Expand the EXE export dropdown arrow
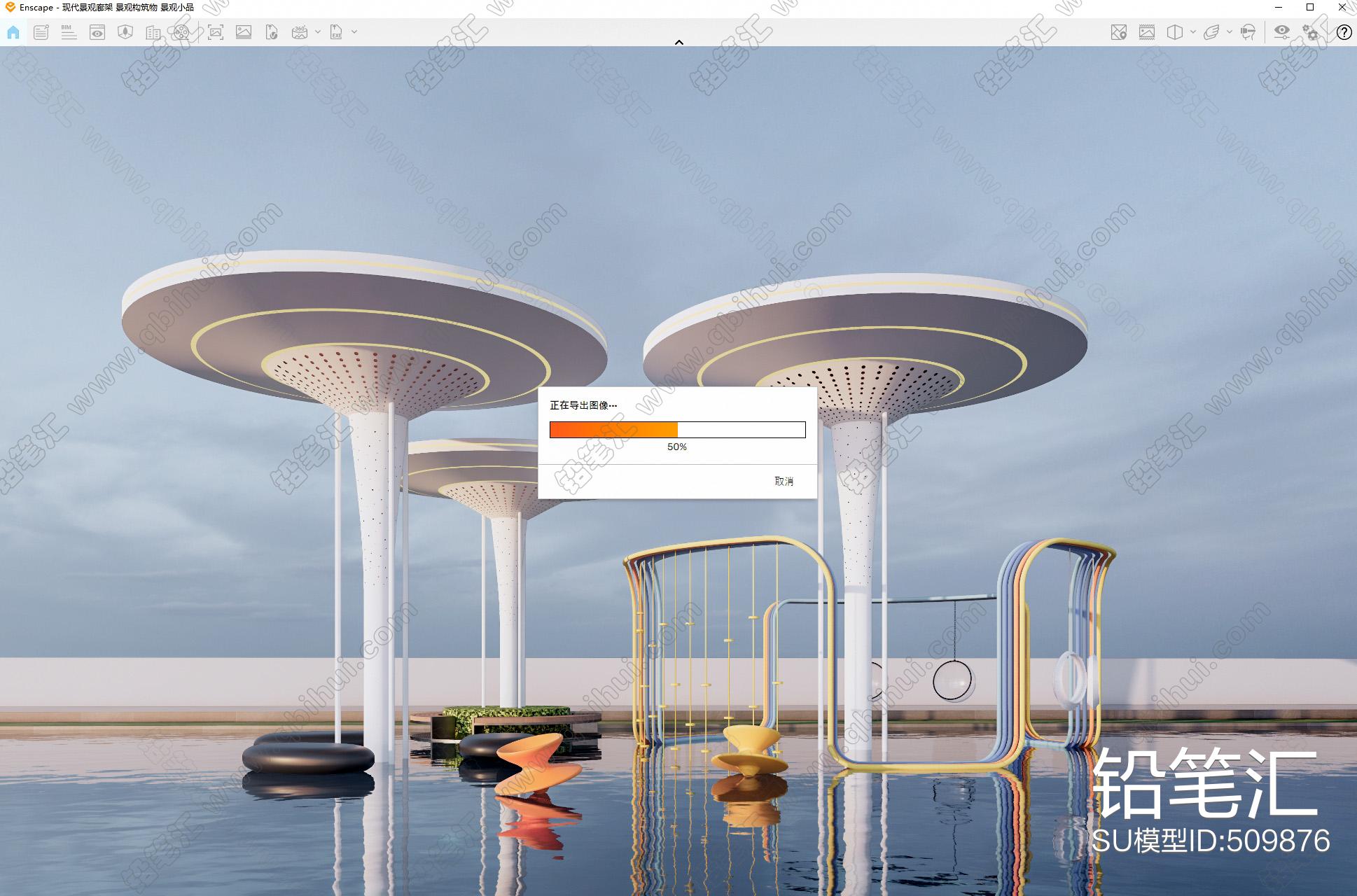Image resolution: width=1357 pixels, height=896 pixels. coord(354,32)
